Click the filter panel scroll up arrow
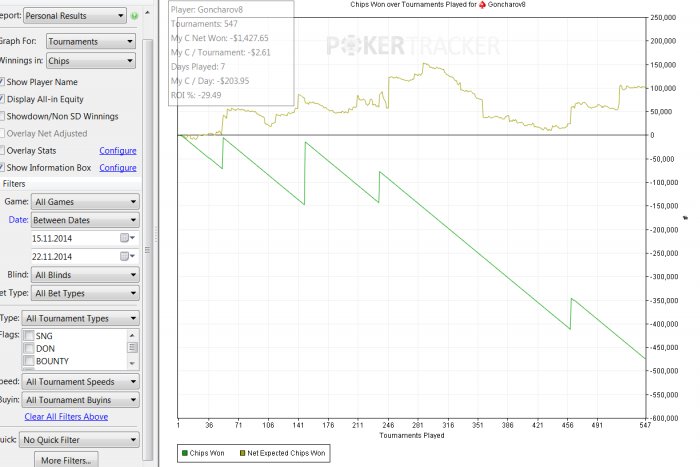Screen dimensions: 700x467 tap(147, 13)
